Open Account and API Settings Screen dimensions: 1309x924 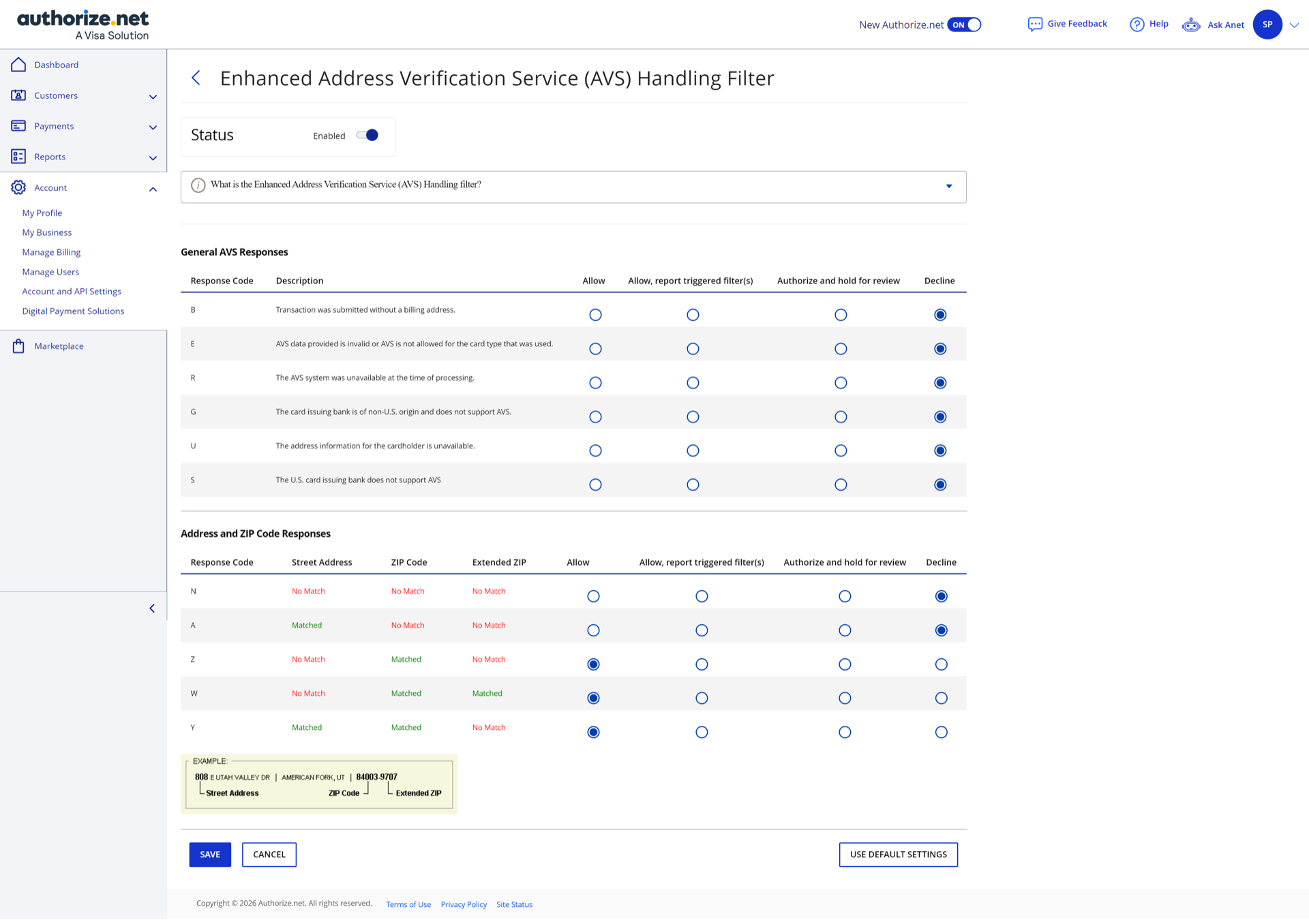coord(72,292)
